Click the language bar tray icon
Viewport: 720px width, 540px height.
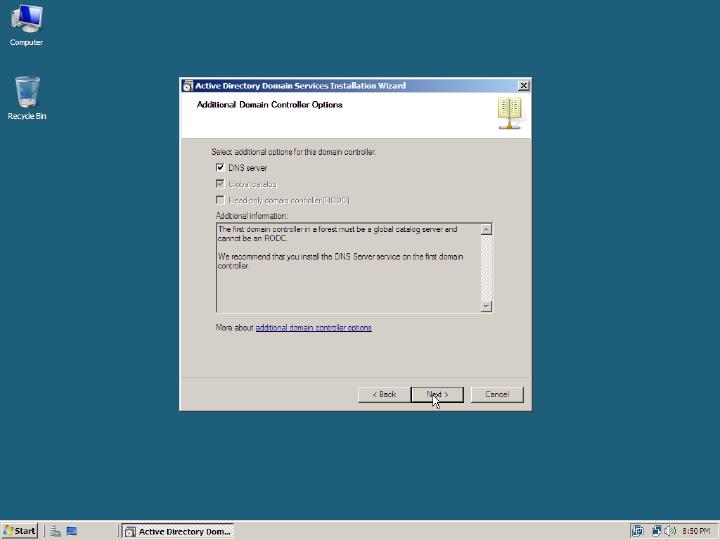637,531
